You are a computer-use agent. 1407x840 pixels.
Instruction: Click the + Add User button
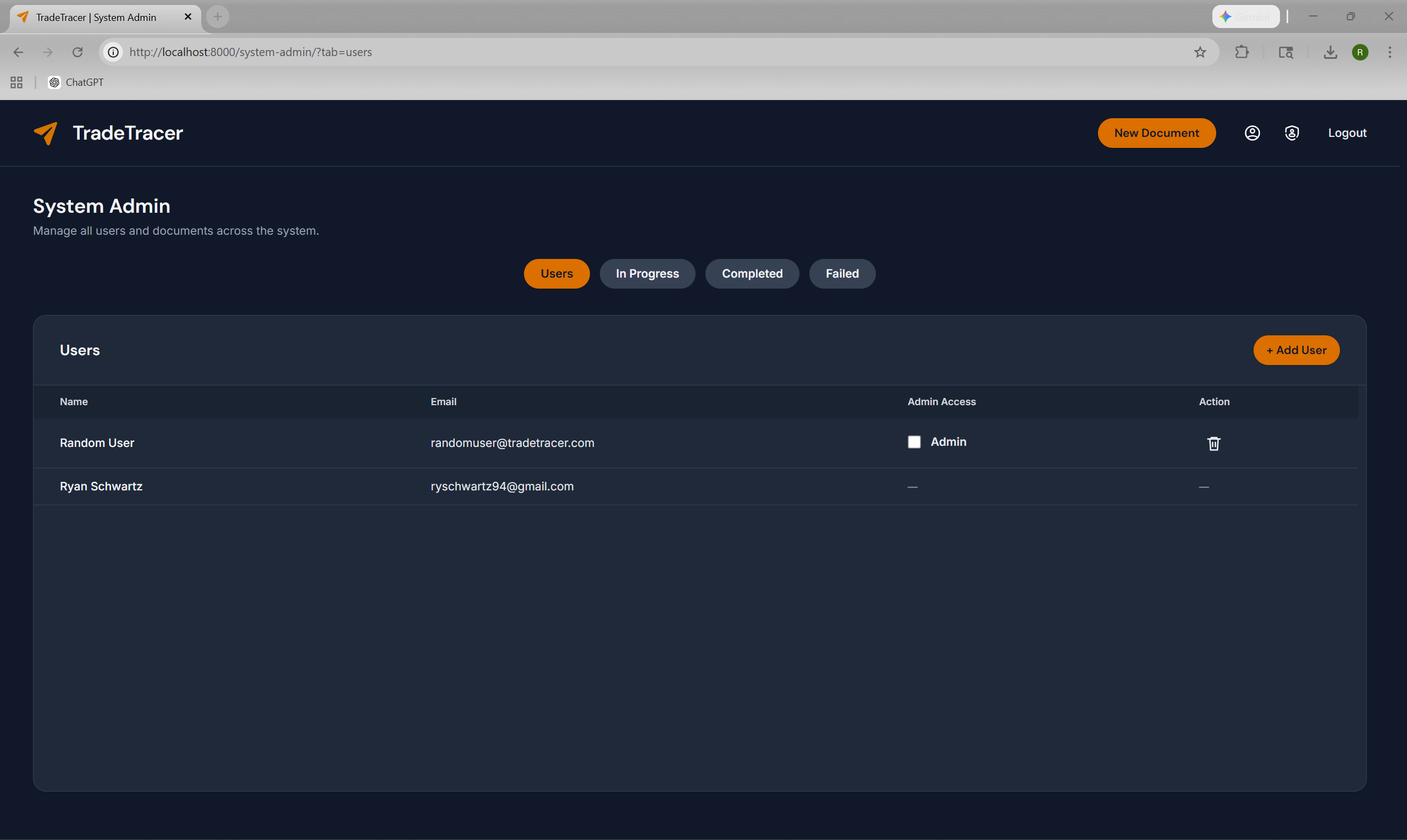tap(1296, 350)
